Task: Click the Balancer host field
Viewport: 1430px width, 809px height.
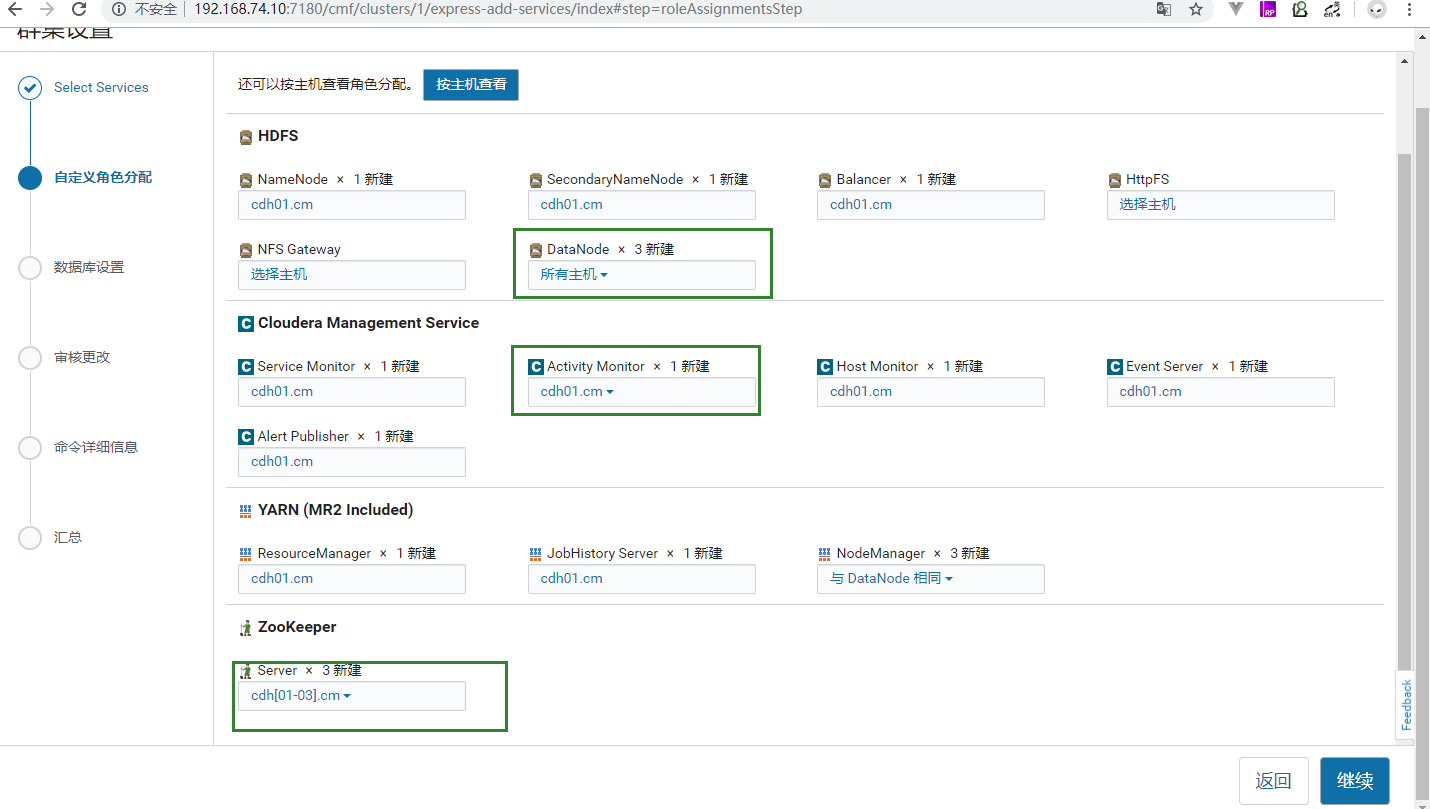Action: pyautogui.click(x=931, y=205)
